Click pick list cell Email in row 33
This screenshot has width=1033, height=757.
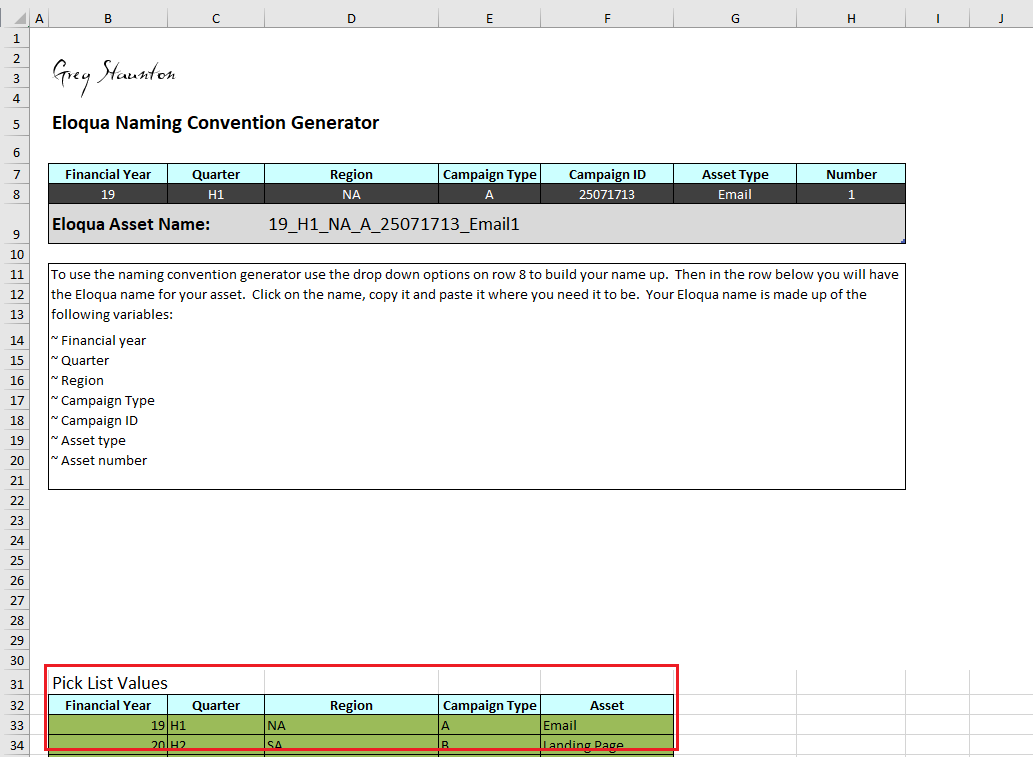pyautogui.click(x=607, y=725)
